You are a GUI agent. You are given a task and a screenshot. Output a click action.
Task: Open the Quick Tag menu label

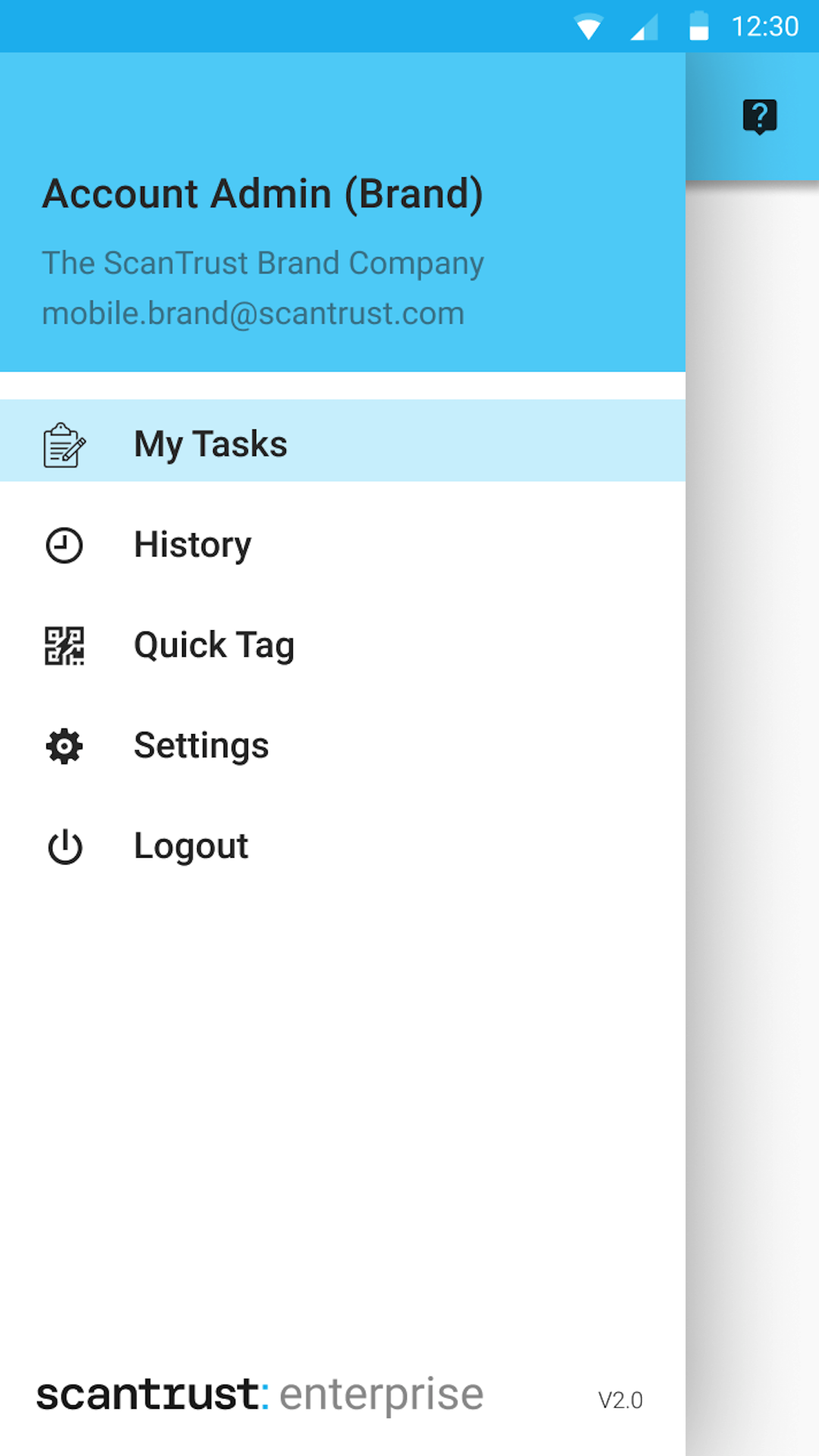tap(214, 646)
